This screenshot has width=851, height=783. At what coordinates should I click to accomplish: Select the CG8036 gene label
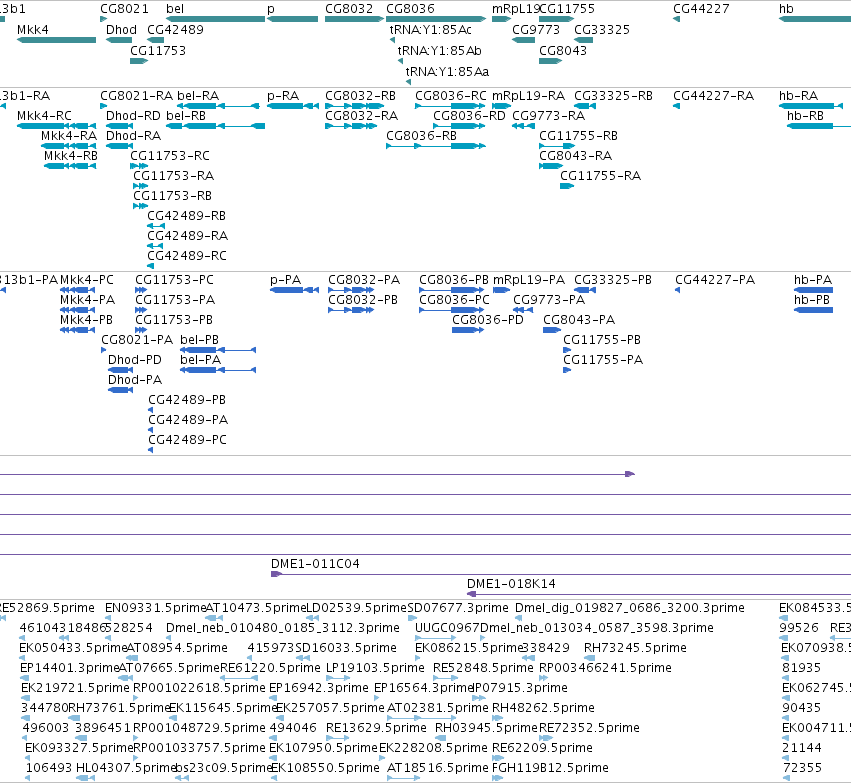point(410,9)
